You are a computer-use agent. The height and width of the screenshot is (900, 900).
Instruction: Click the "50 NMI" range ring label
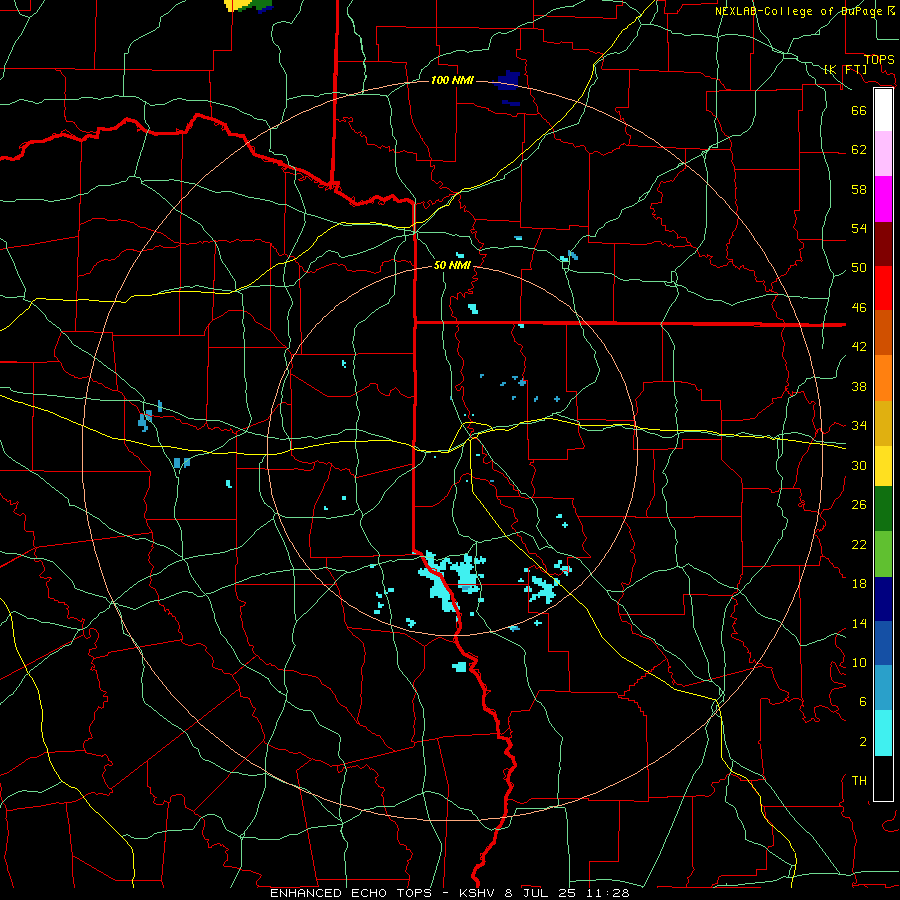click(x=452, y=265)
